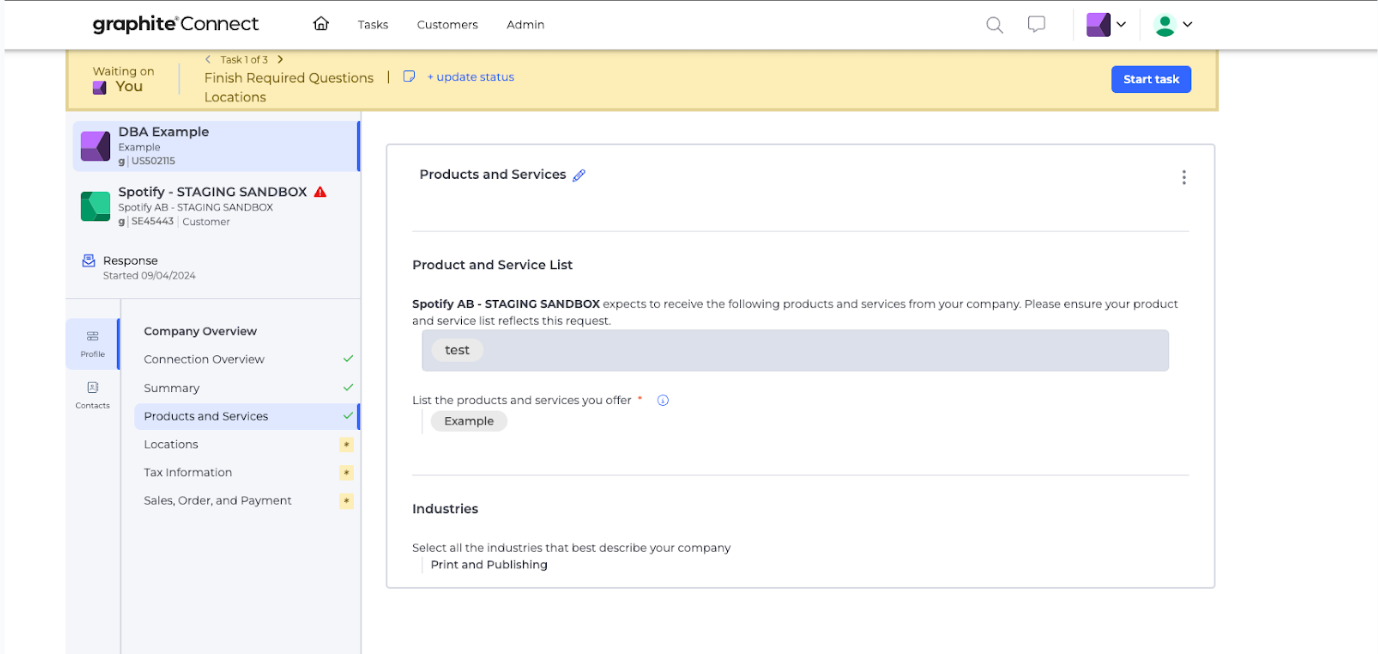Click the checkmark beside Connection Overview
The width and height of the screenshot is (1378, 654).
tap(347, 358)
